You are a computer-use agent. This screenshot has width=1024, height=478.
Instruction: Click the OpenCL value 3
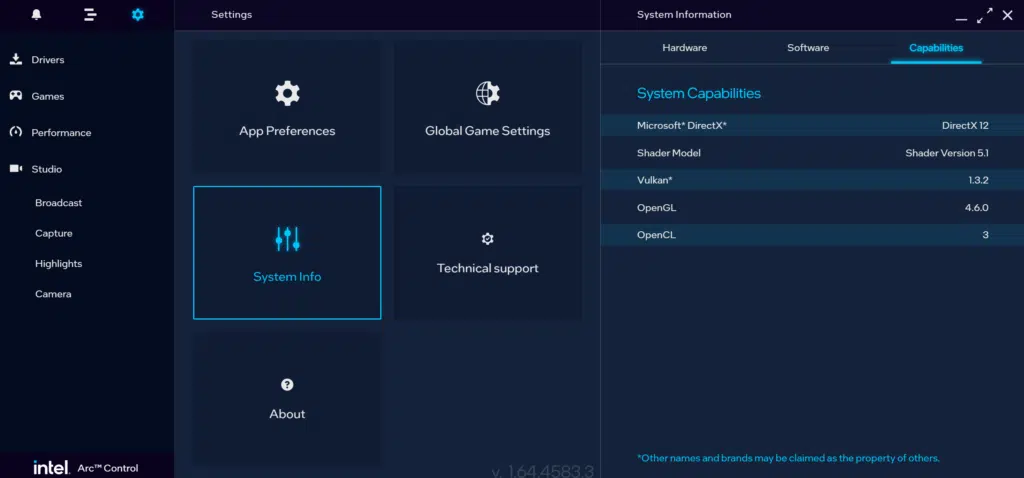(x=985, y=234)
